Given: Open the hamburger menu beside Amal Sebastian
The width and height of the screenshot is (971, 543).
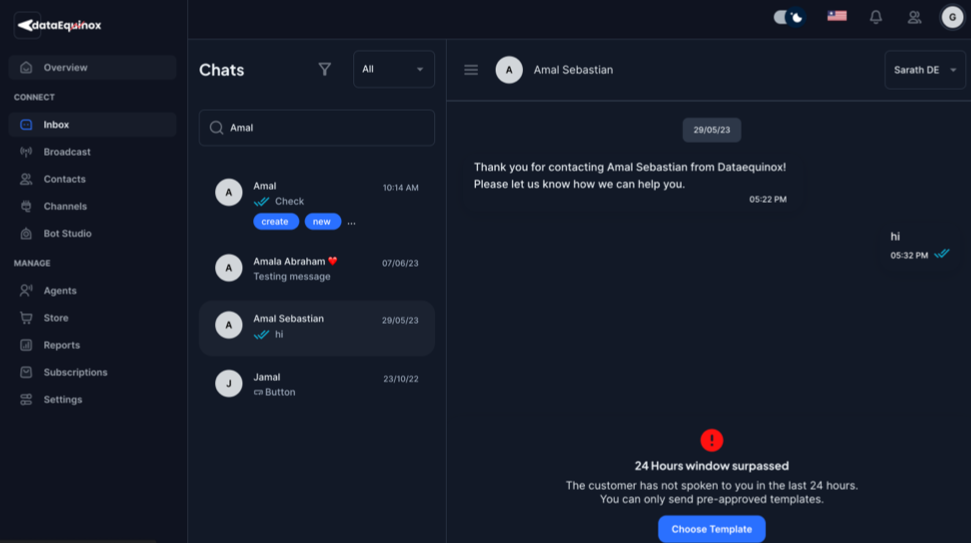Looking at the screenshot, I should tap(471, 70).
